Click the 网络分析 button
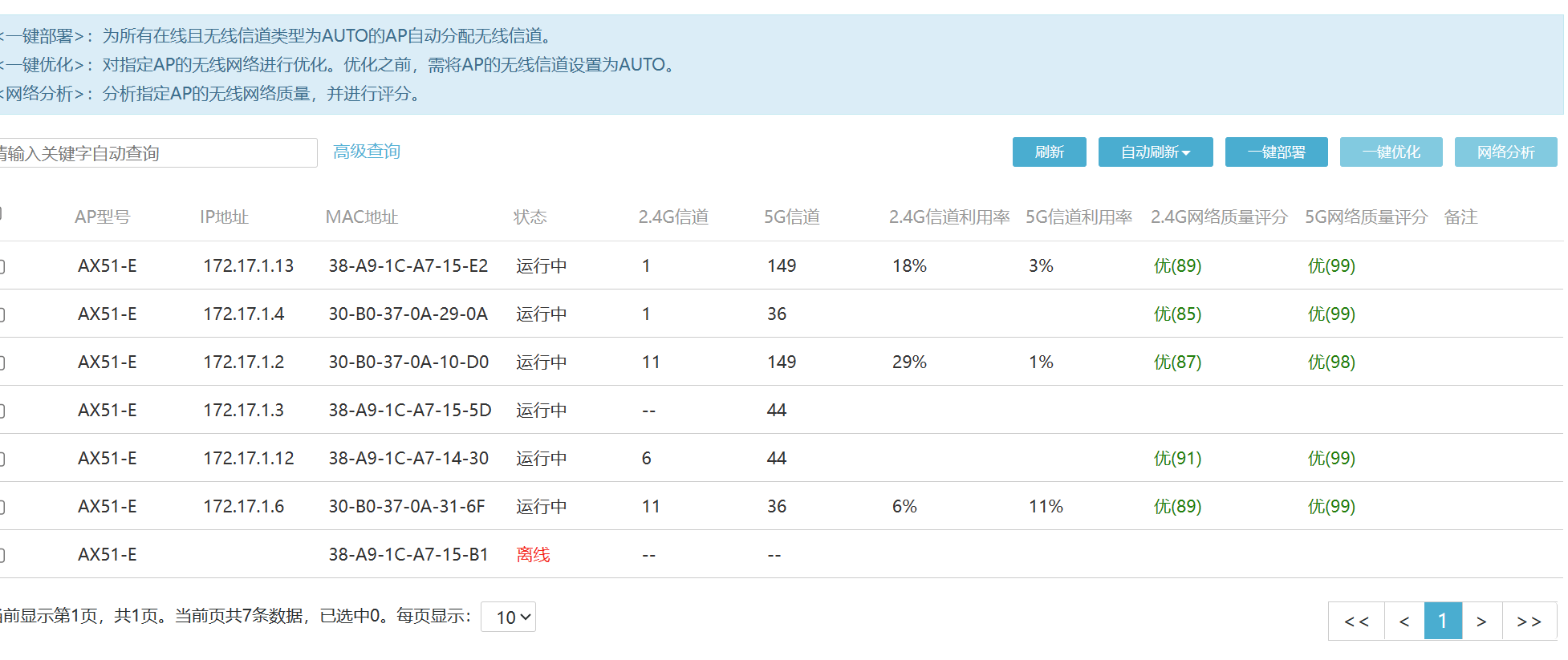Viewport: 1568px width, 660px height. [x=1505, y=152]
